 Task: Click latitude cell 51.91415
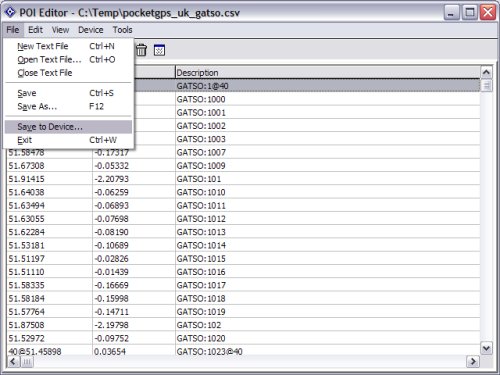(49, 179)
